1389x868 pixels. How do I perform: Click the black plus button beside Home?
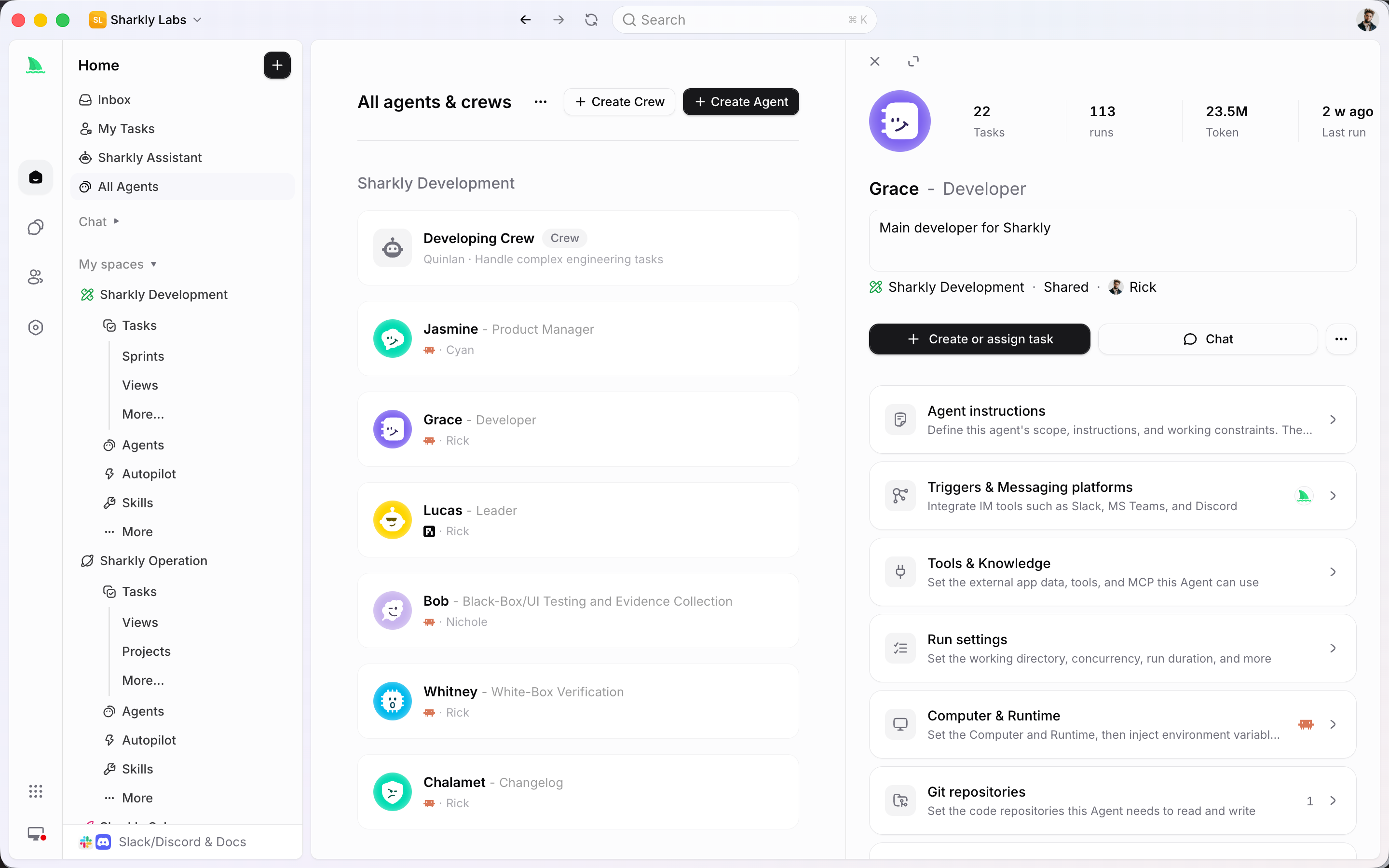click(277, 66)
